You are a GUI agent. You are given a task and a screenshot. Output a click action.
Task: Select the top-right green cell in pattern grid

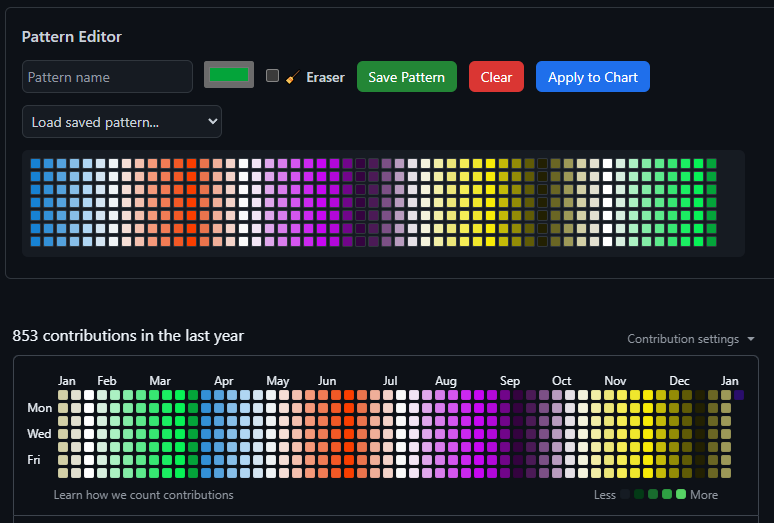(x=711, y=163)
